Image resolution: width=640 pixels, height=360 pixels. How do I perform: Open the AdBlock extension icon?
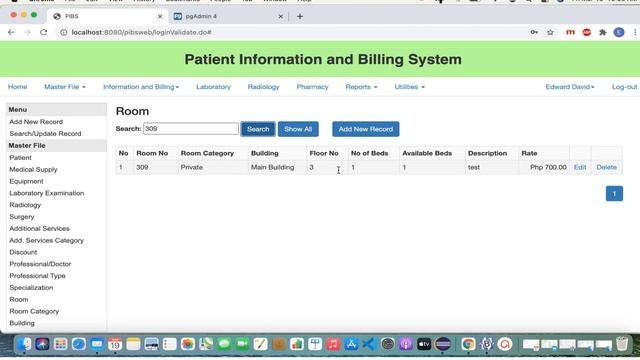point(587,32)
